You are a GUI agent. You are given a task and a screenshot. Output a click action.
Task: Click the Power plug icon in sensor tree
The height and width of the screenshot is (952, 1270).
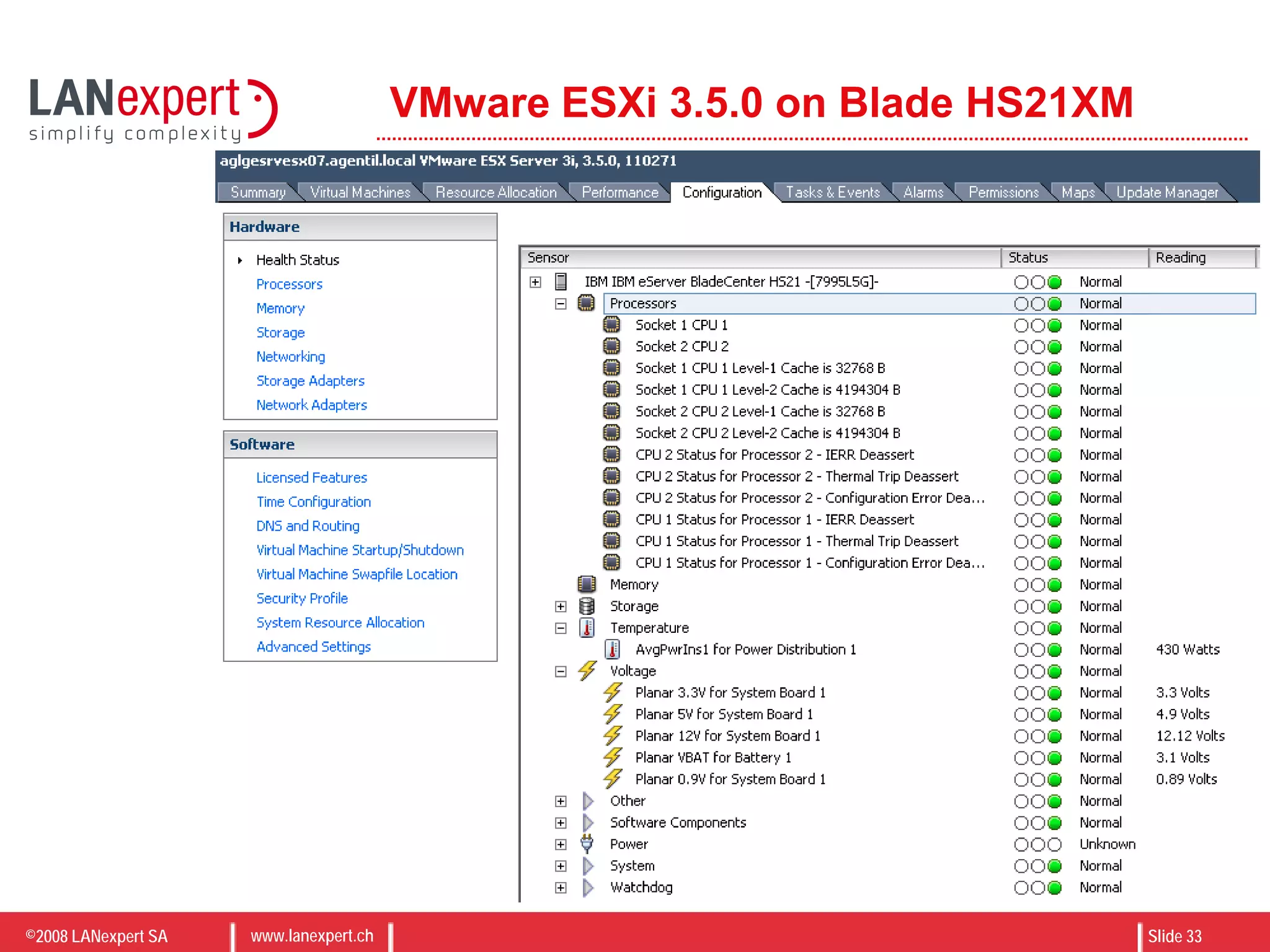click(587, 844)
